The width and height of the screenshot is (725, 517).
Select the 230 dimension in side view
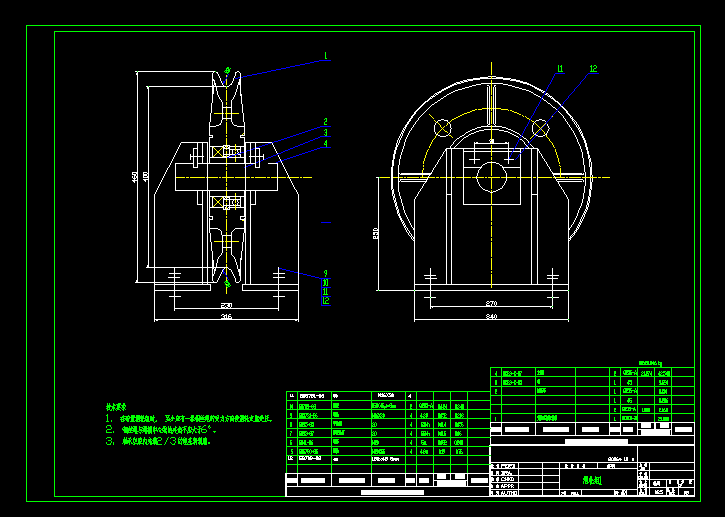tap(226, 304)
